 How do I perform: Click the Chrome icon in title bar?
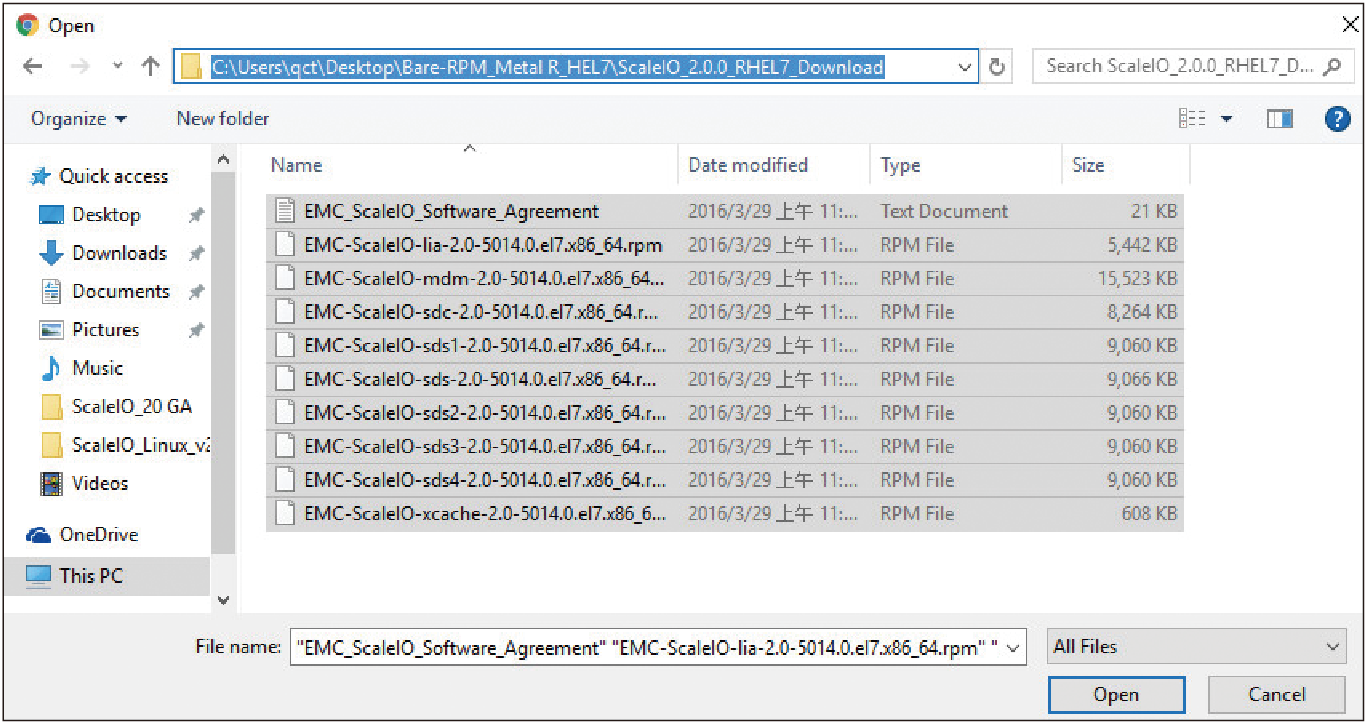pyautogui.click(x=28, y=25)
